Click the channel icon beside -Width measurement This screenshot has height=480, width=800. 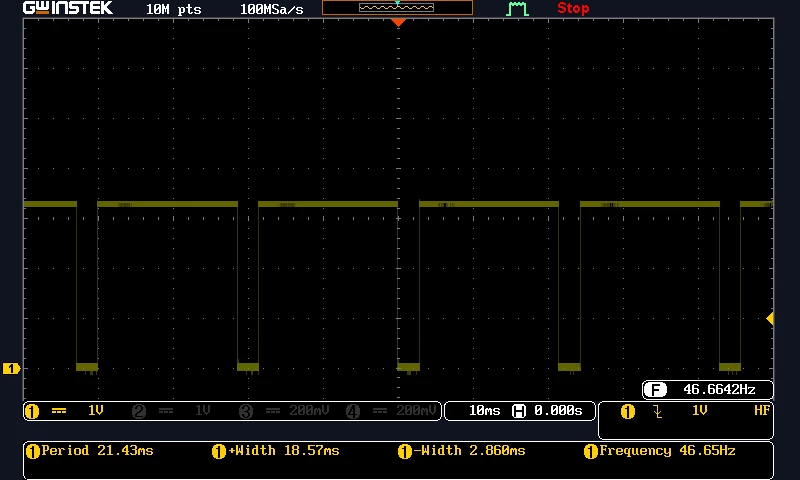pos(405,451)
